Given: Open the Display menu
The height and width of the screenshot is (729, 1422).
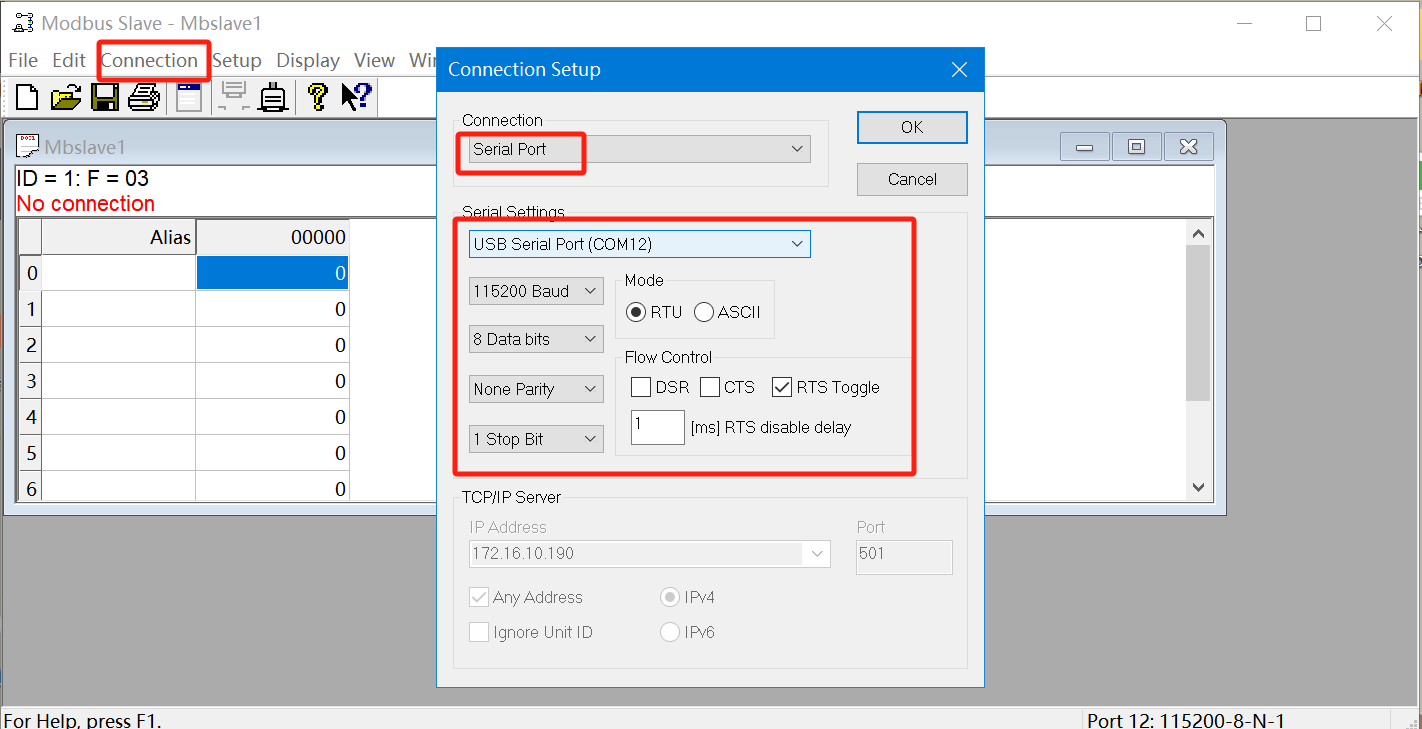Looking at the screenshot, I should tap(308, 60).
